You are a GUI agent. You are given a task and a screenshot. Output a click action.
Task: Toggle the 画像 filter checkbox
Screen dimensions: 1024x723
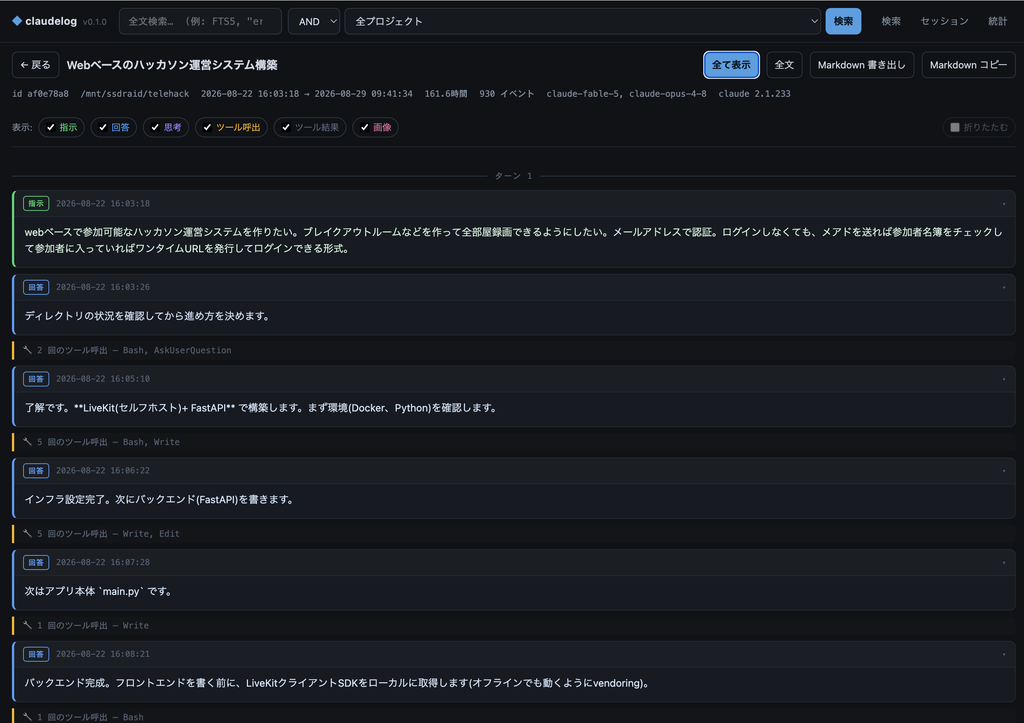coord(364,127)
